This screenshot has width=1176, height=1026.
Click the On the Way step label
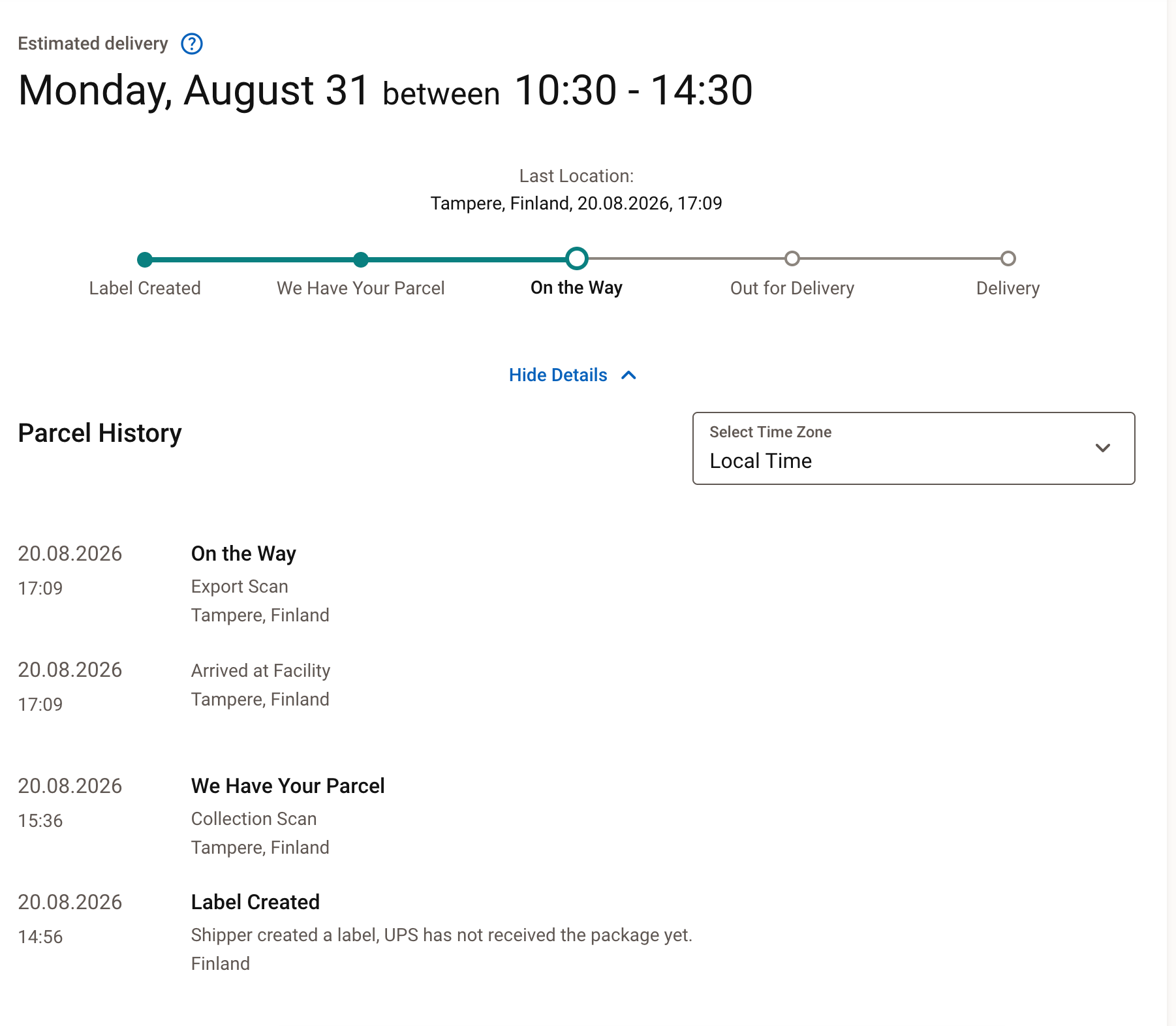click(x=577, y=288)
